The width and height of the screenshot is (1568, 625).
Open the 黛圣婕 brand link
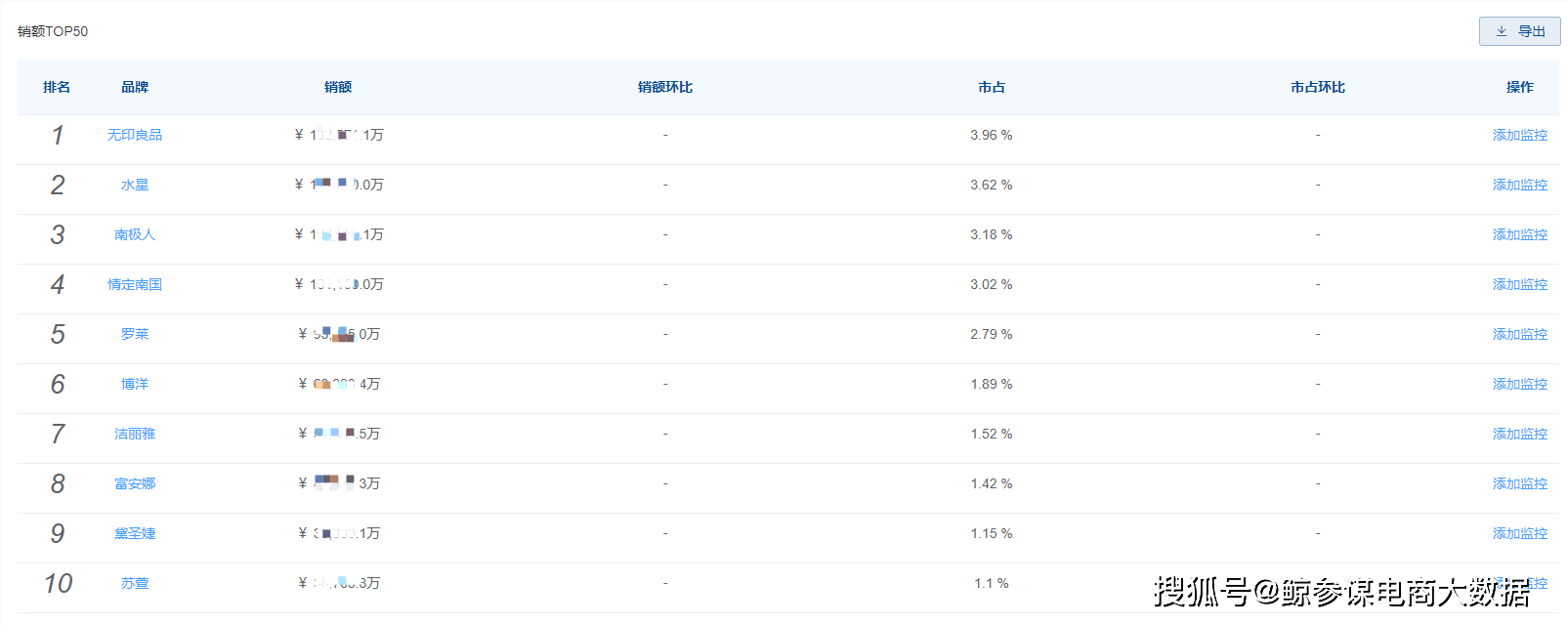point(135,533)
